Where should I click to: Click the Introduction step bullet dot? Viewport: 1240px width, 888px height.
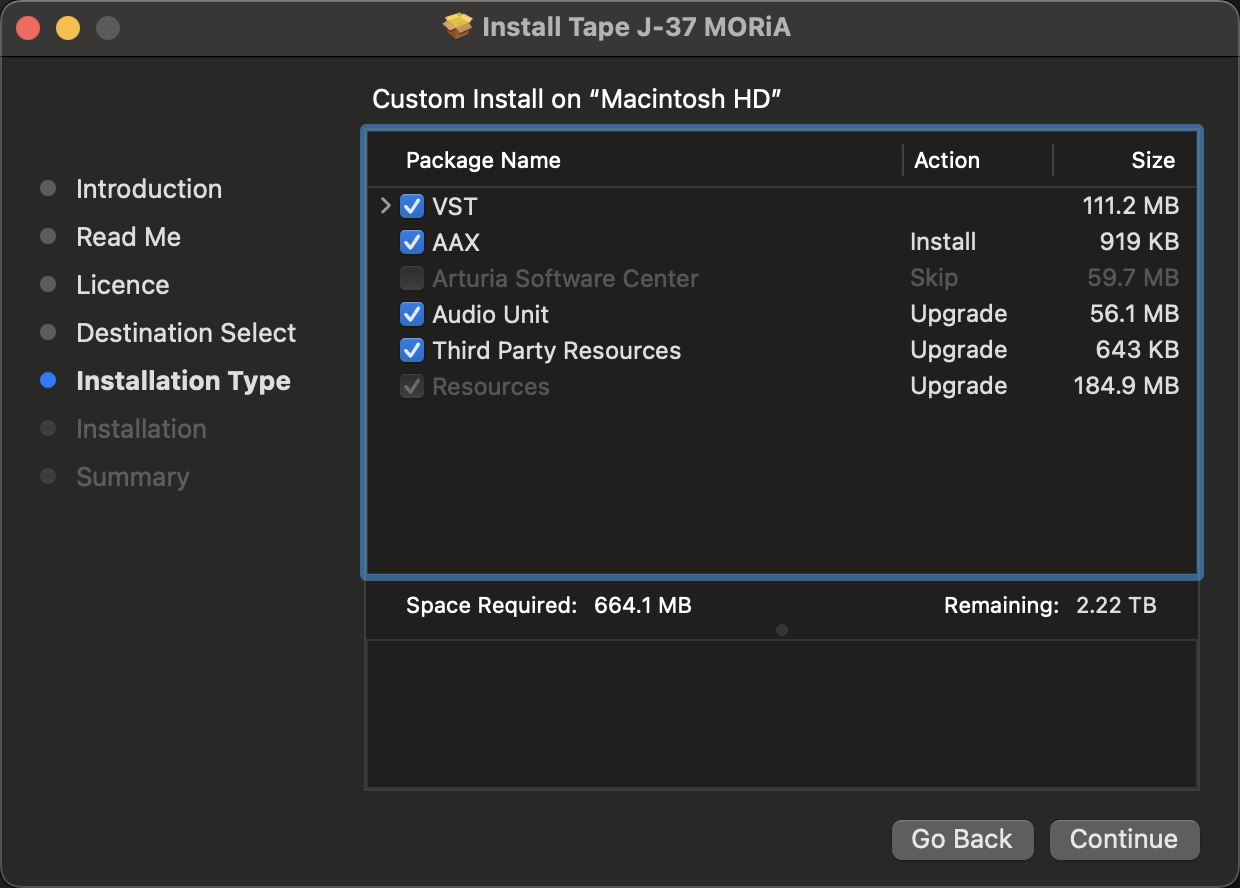pyautogui.click(x=48, y=189)
